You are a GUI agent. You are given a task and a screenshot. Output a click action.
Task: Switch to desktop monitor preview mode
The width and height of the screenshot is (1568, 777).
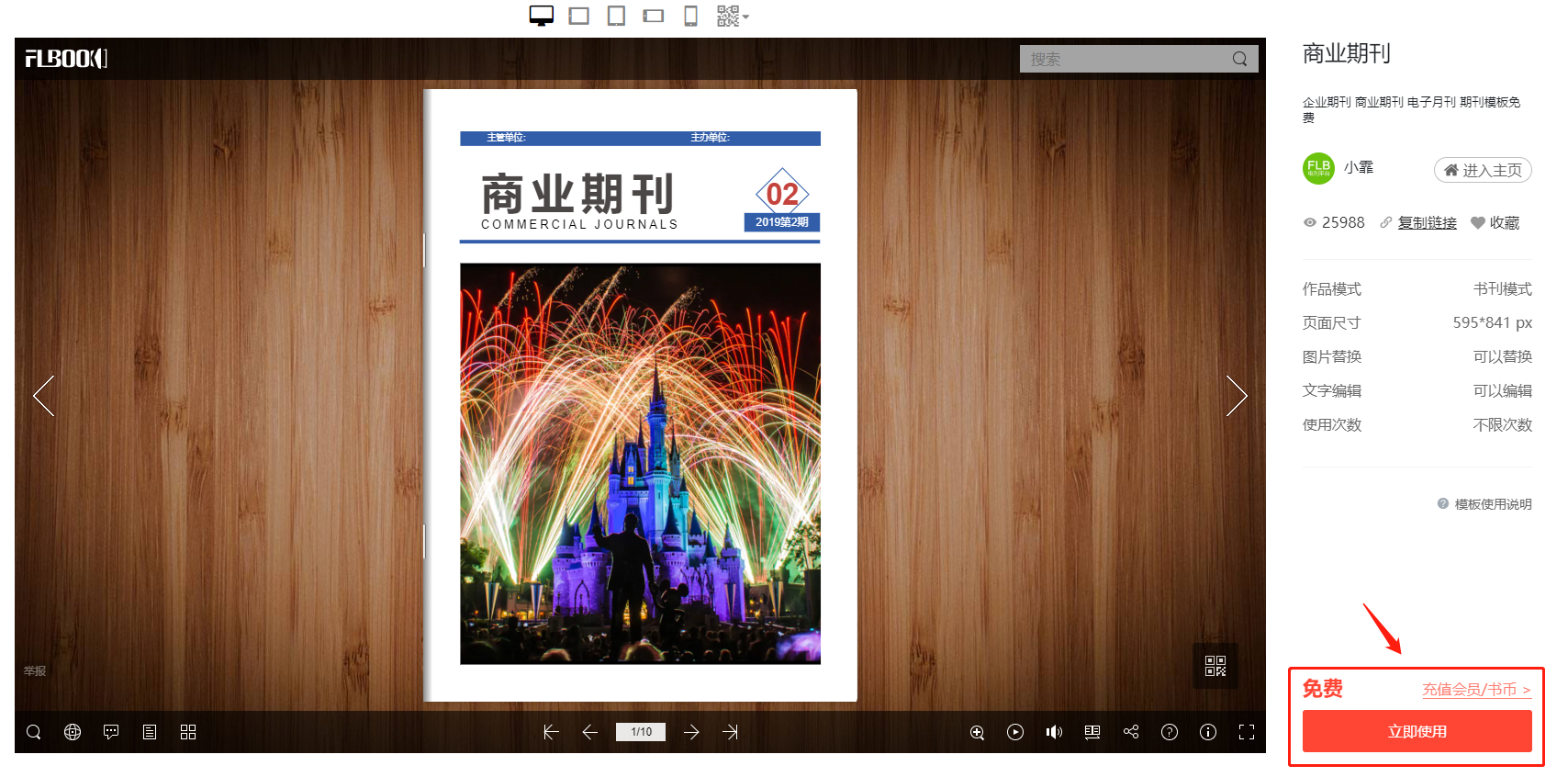tap(542, 16)
